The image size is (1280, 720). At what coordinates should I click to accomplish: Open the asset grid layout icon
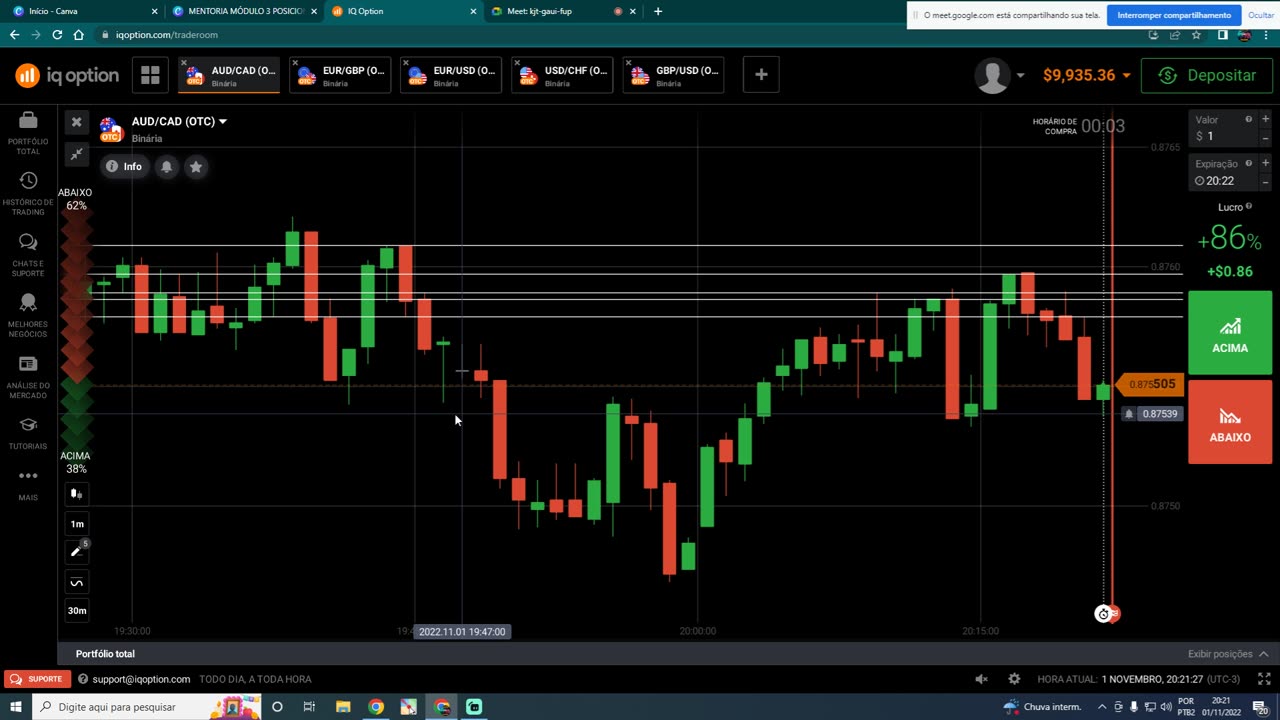click(150, 75)
